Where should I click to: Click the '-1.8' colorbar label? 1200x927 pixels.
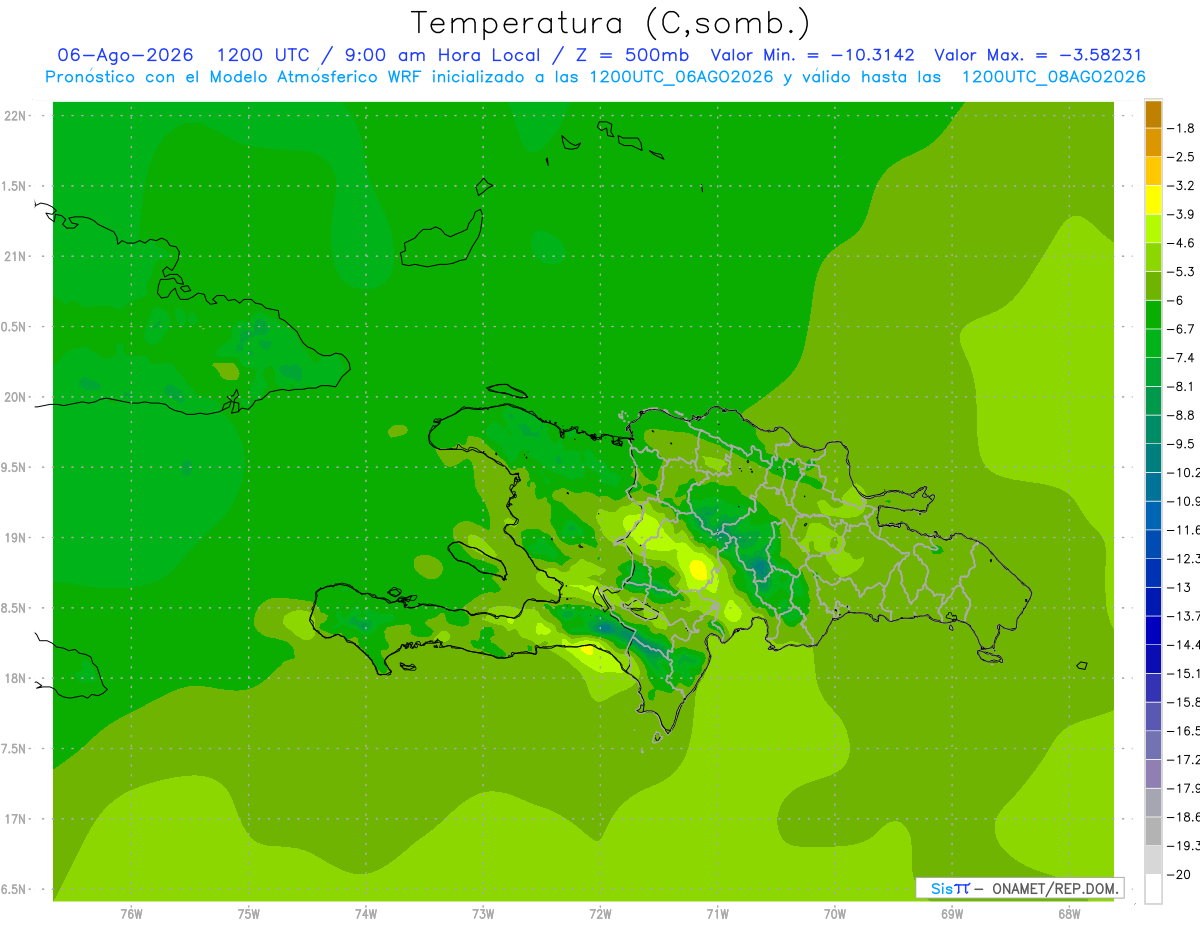click(1181, 128)
